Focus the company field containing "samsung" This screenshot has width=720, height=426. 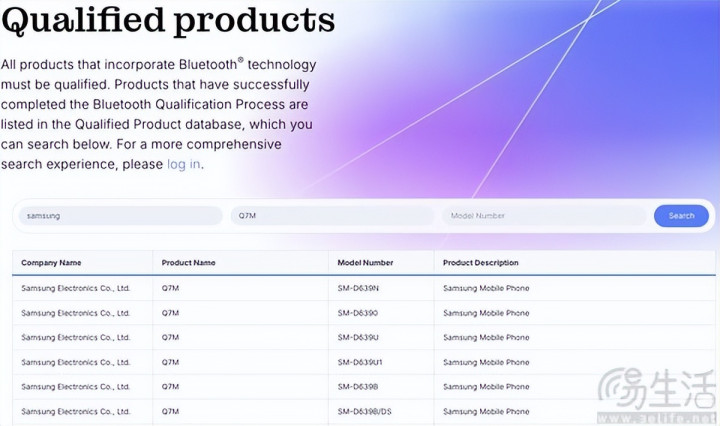(x=121, y=216)
